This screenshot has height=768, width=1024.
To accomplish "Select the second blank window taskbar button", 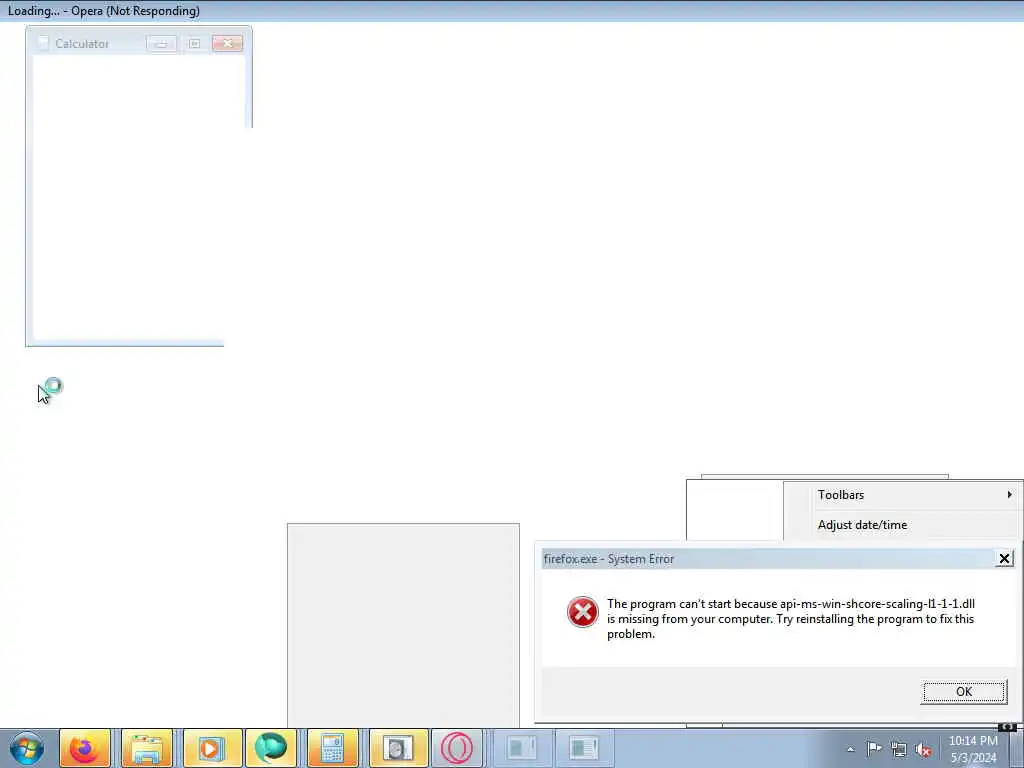I will (583, 748).
